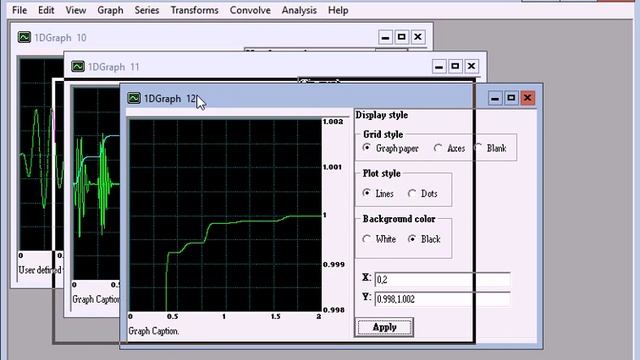Open the Analysis menu
This screenshot has width=640, height=360.
tap(299, 10)
